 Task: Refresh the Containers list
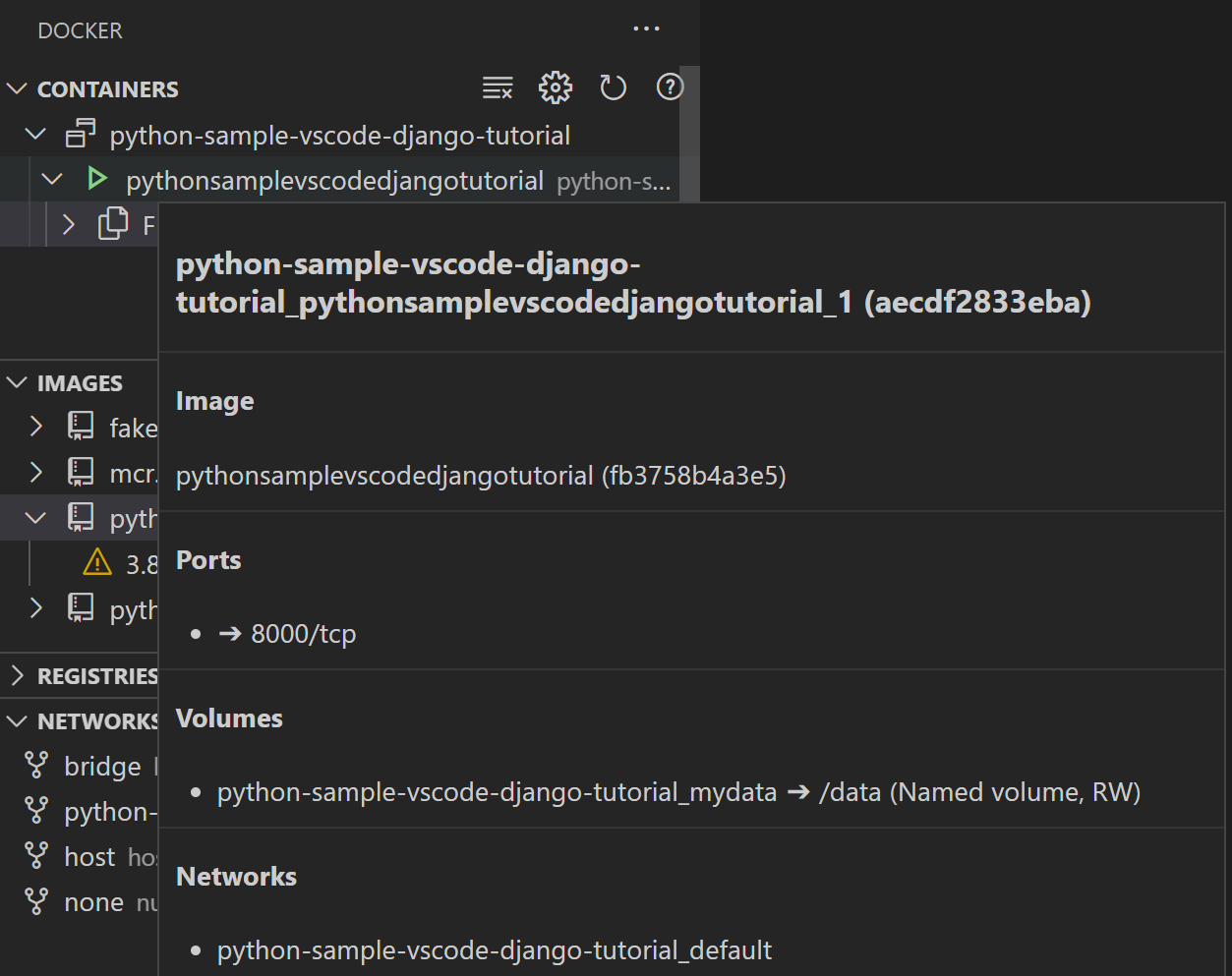pyautogui.click(x=613, y=87)
